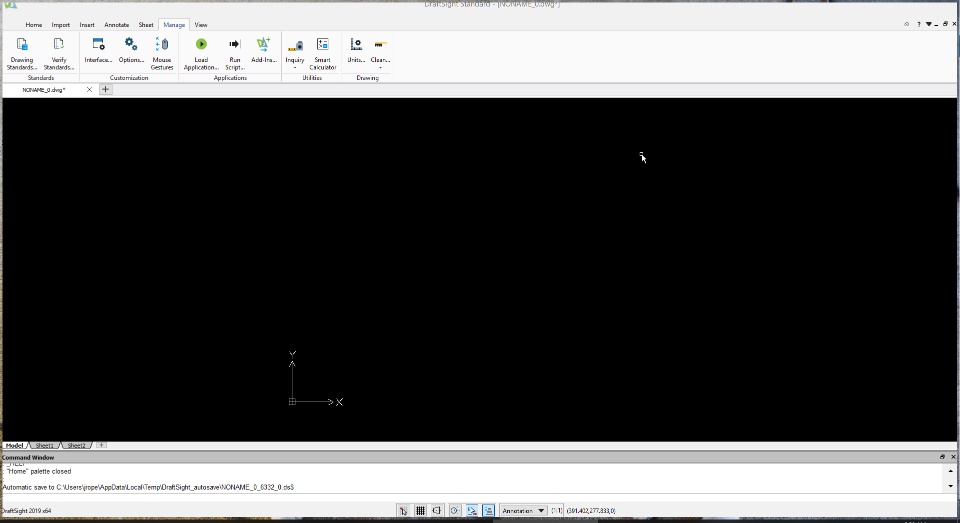
Task: Float the Command Window panel
Action: point(942,457)
